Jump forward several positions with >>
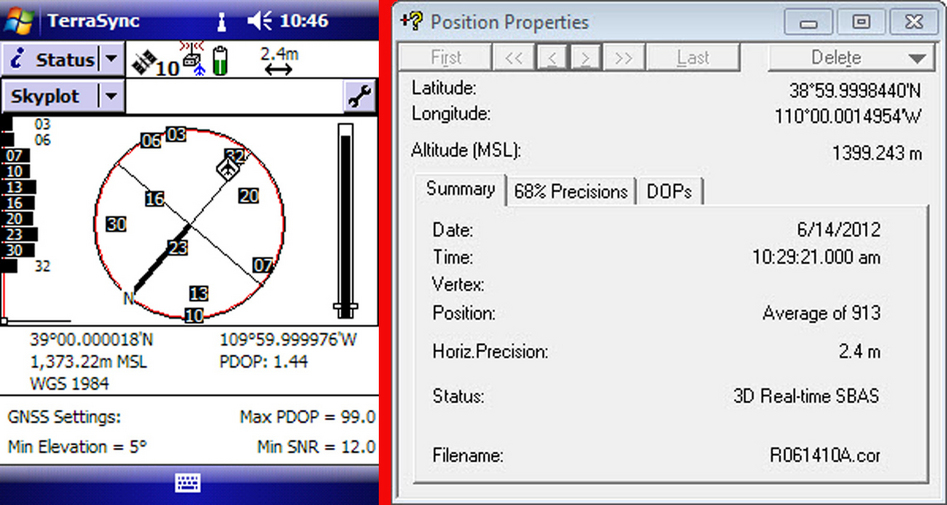The image size is (947, 505). pyautogui.click(x=623, y=58)
